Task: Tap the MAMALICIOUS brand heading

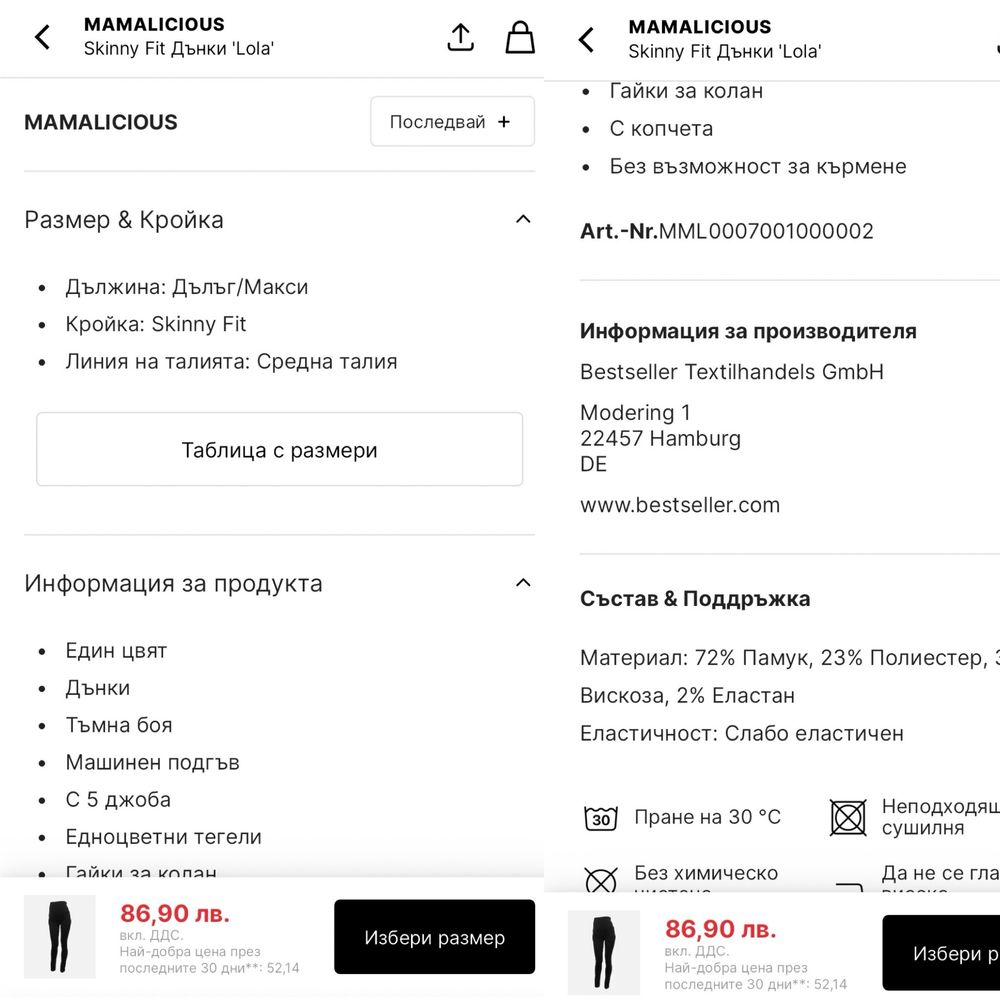Action: coord(101,122)
